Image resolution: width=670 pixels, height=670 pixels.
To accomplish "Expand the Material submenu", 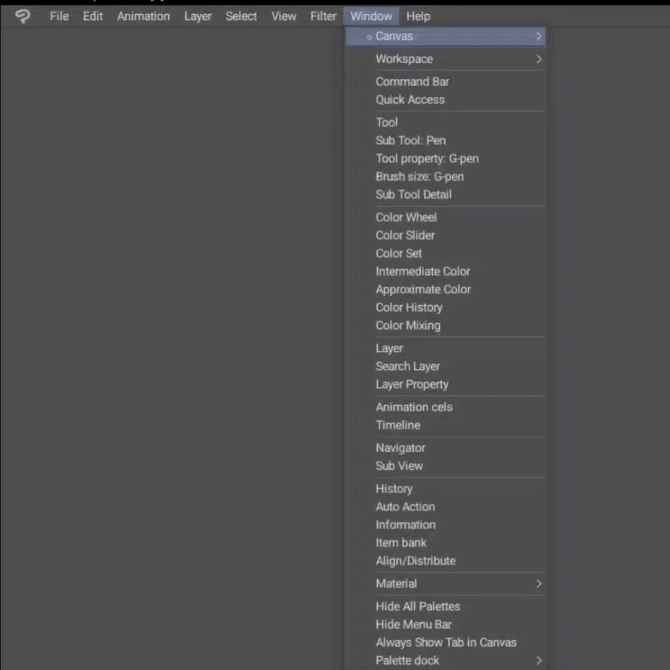I will coord(445,584).
